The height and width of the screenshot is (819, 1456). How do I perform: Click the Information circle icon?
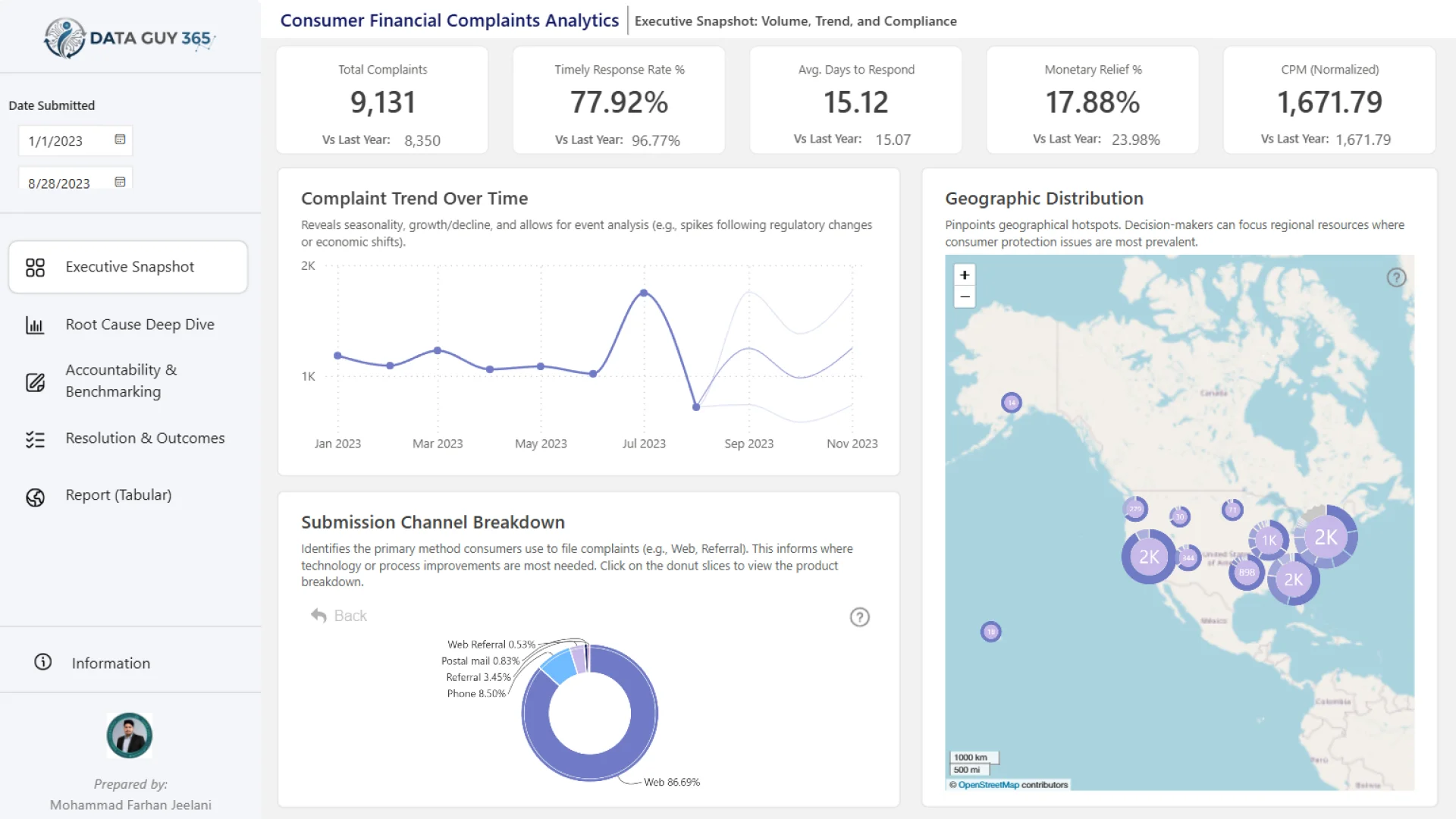[43, 662]
